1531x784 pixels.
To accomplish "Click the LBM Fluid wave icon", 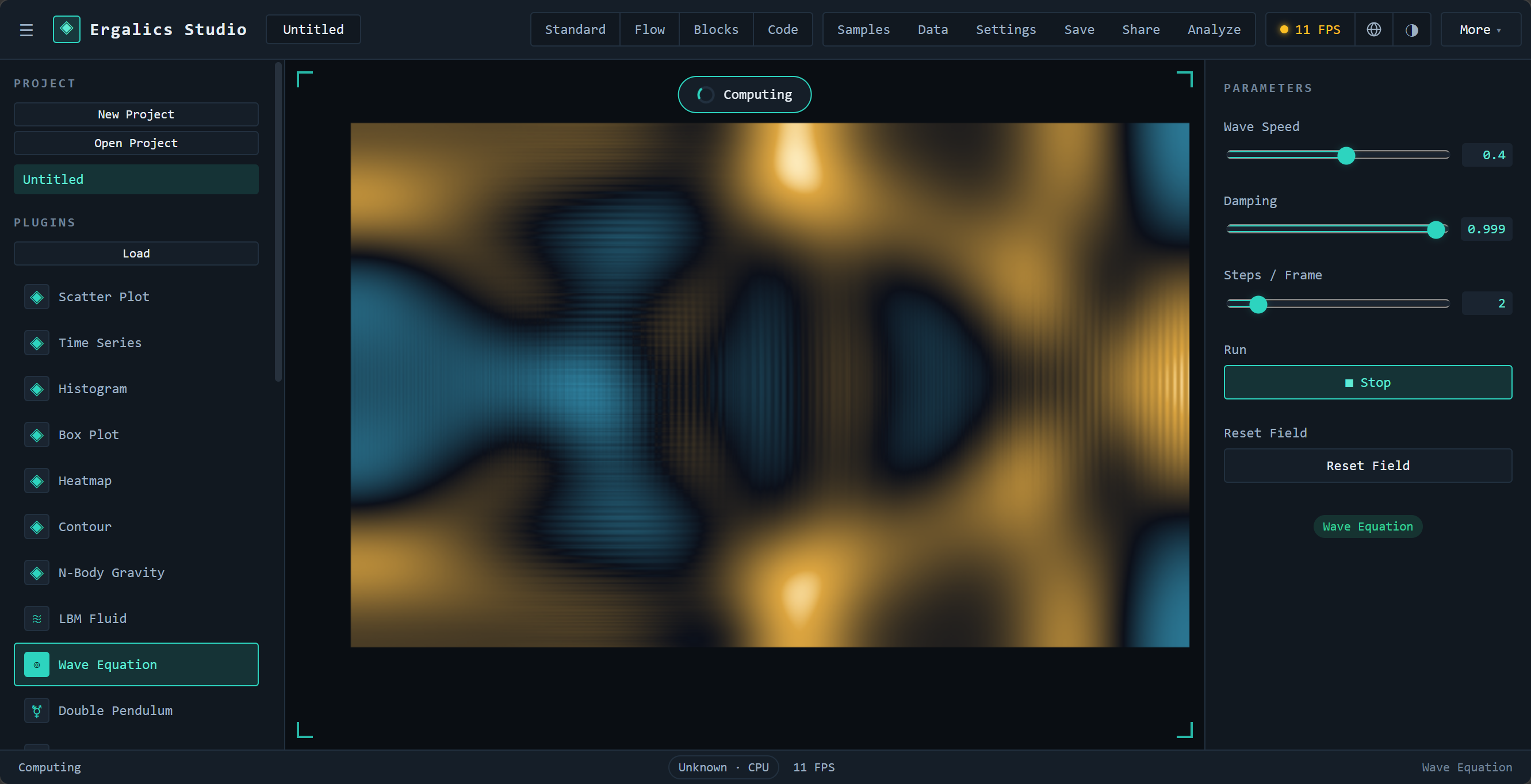I will click(37, 619).
